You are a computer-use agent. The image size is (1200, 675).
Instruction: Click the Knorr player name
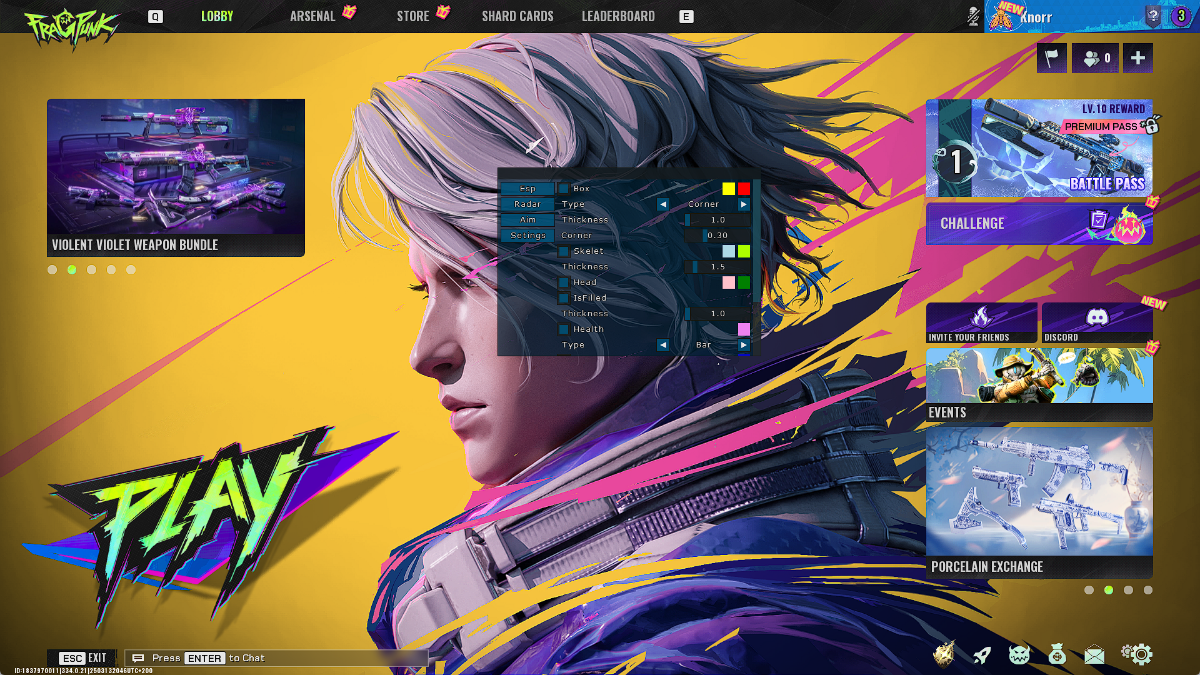1035,18
